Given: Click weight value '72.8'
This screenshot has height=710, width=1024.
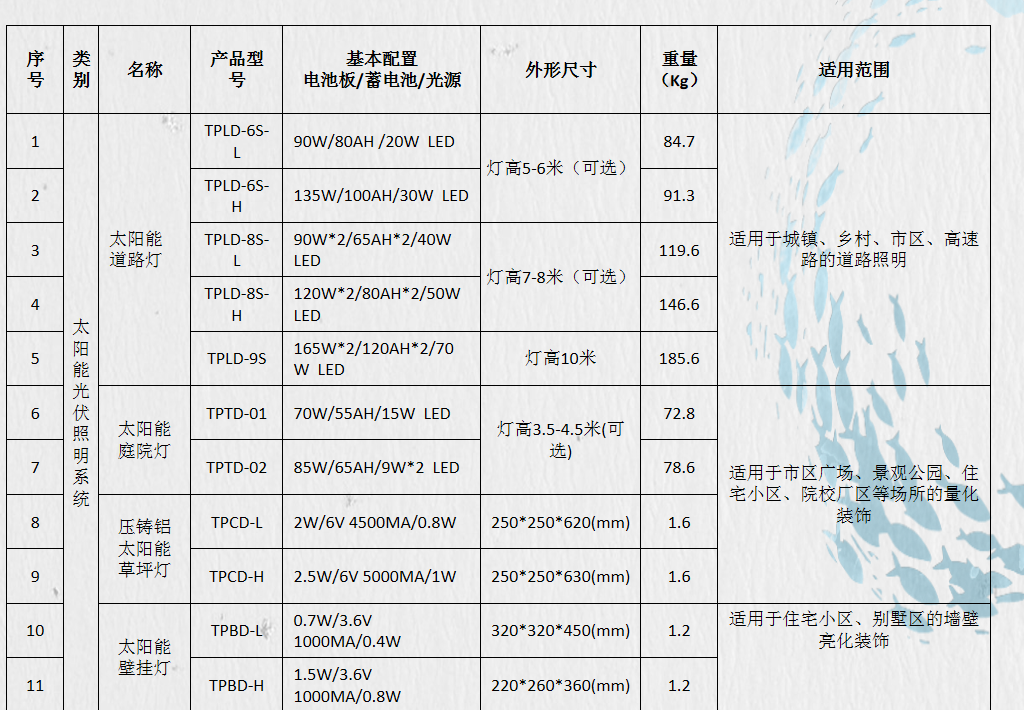Looking at the screenshot, I should point(679,413).
